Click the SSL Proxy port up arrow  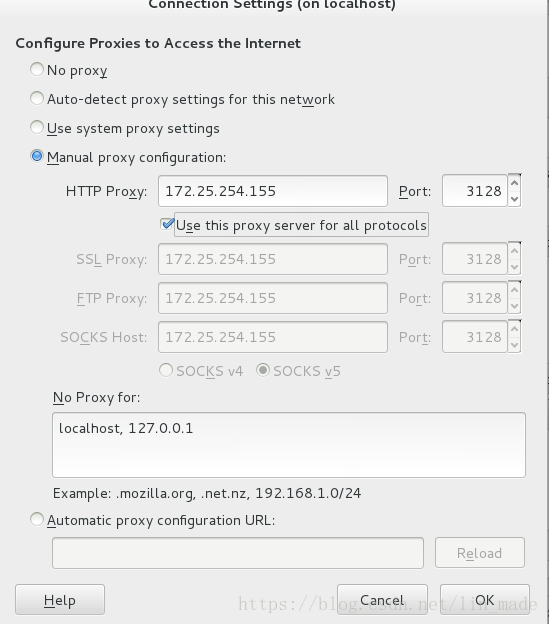coord(514,251)
